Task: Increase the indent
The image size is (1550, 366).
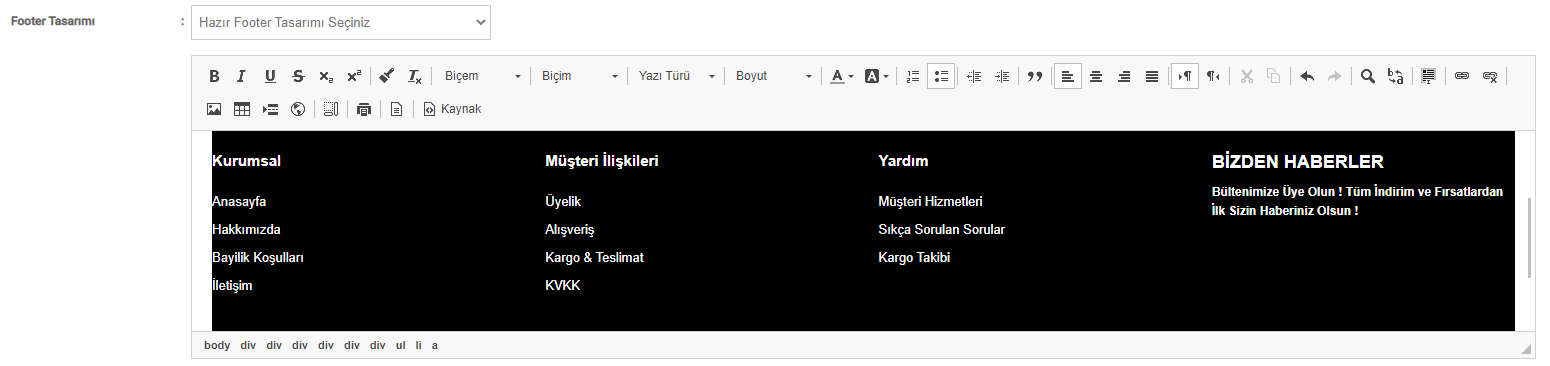Action: coord(1002,76)
